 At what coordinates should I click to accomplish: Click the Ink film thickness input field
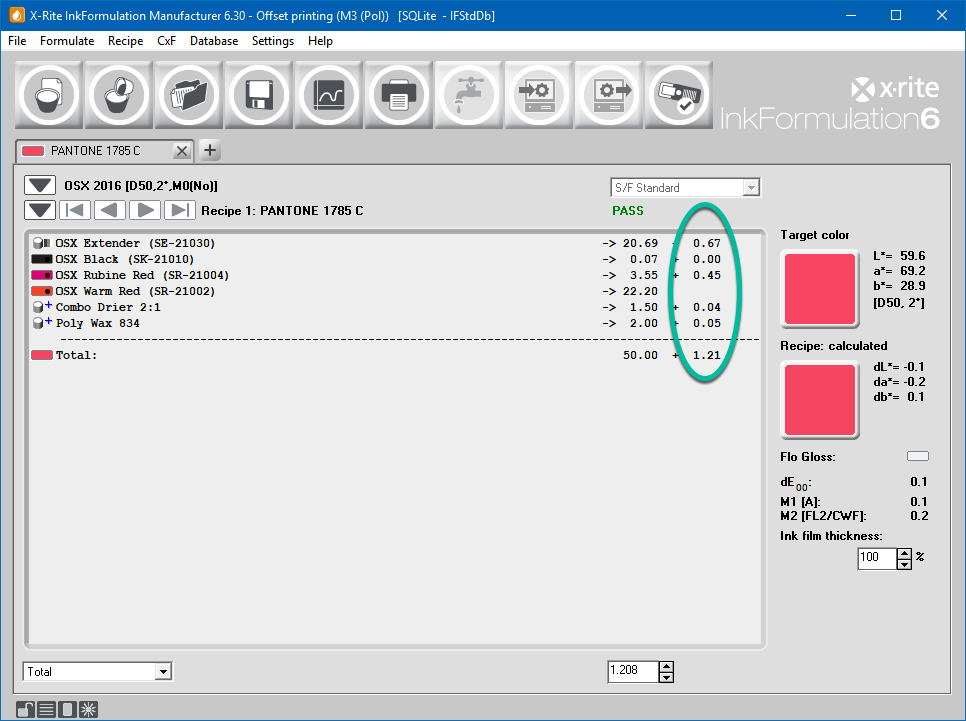coord(877,558)
